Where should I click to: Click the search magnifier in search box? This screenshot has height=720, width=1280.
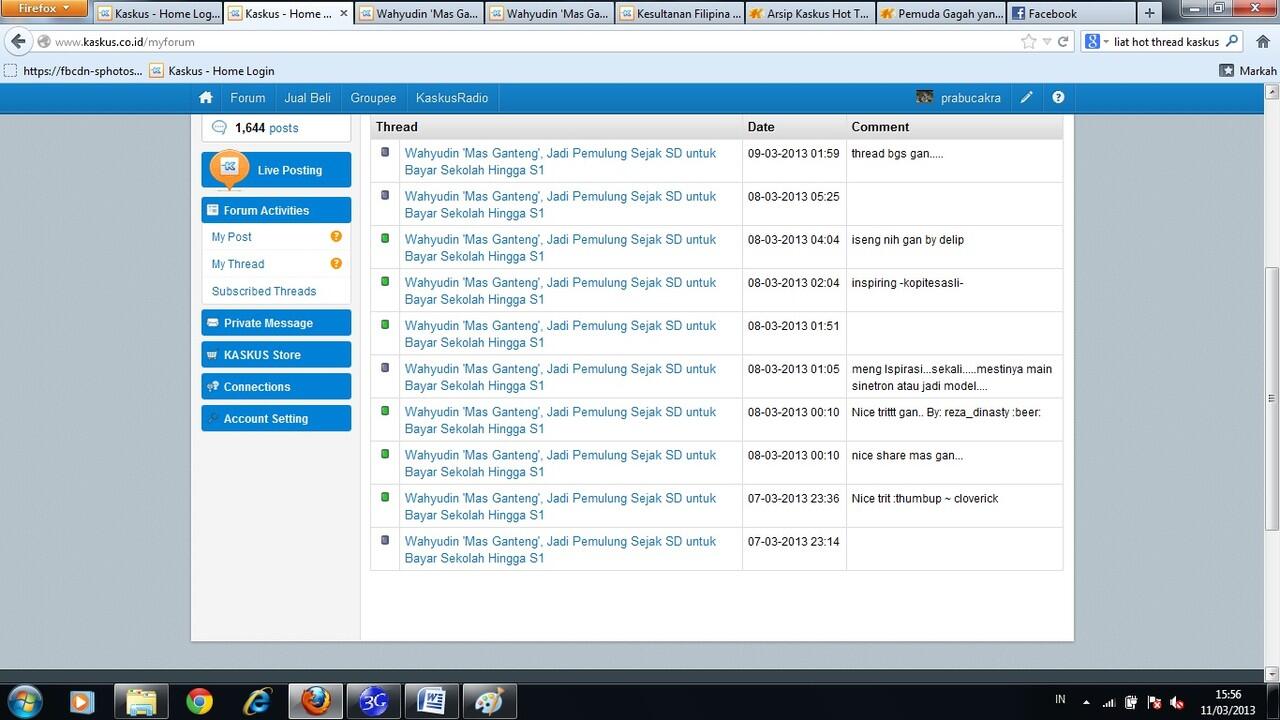tap(1232, 42)
